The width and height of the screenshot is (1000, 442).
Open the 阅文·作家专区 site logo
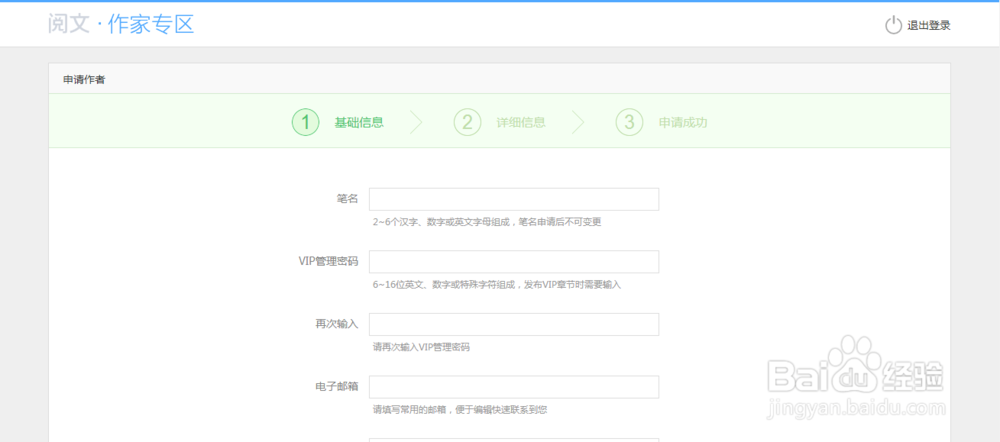tap(121, 24)
